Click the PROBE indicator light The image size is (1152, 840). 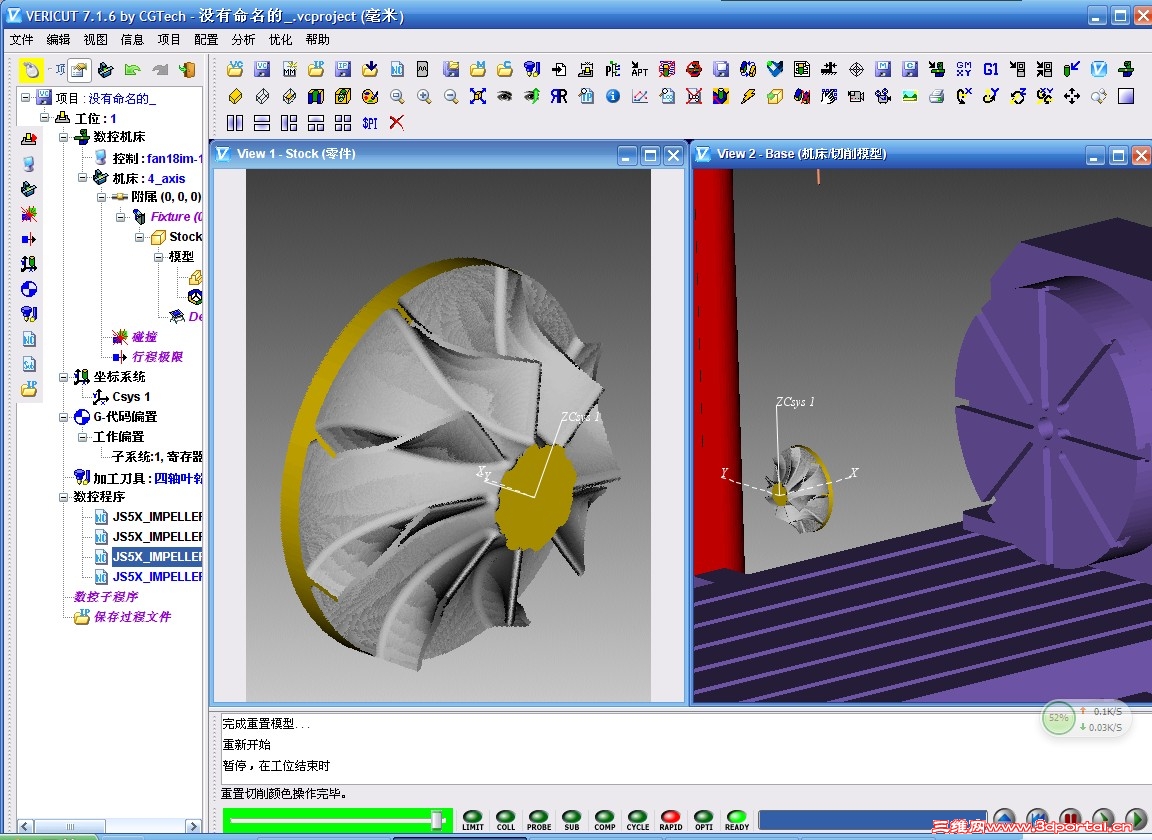point(539,819)
